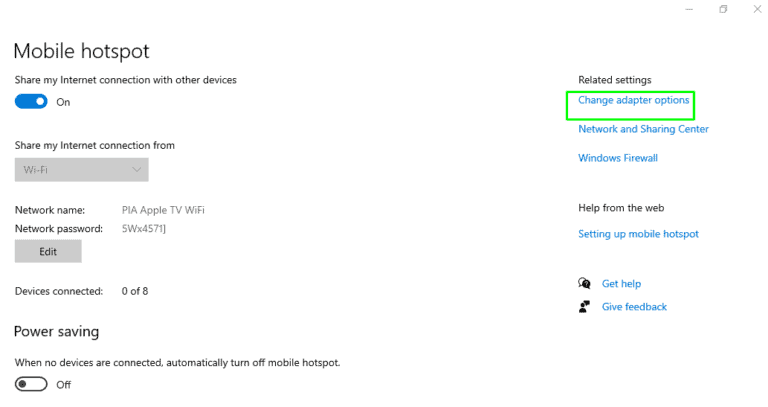This screenshot has width=768, height=407.
Task: Click the Get help speech bubble icon
Action: (584, 284)
